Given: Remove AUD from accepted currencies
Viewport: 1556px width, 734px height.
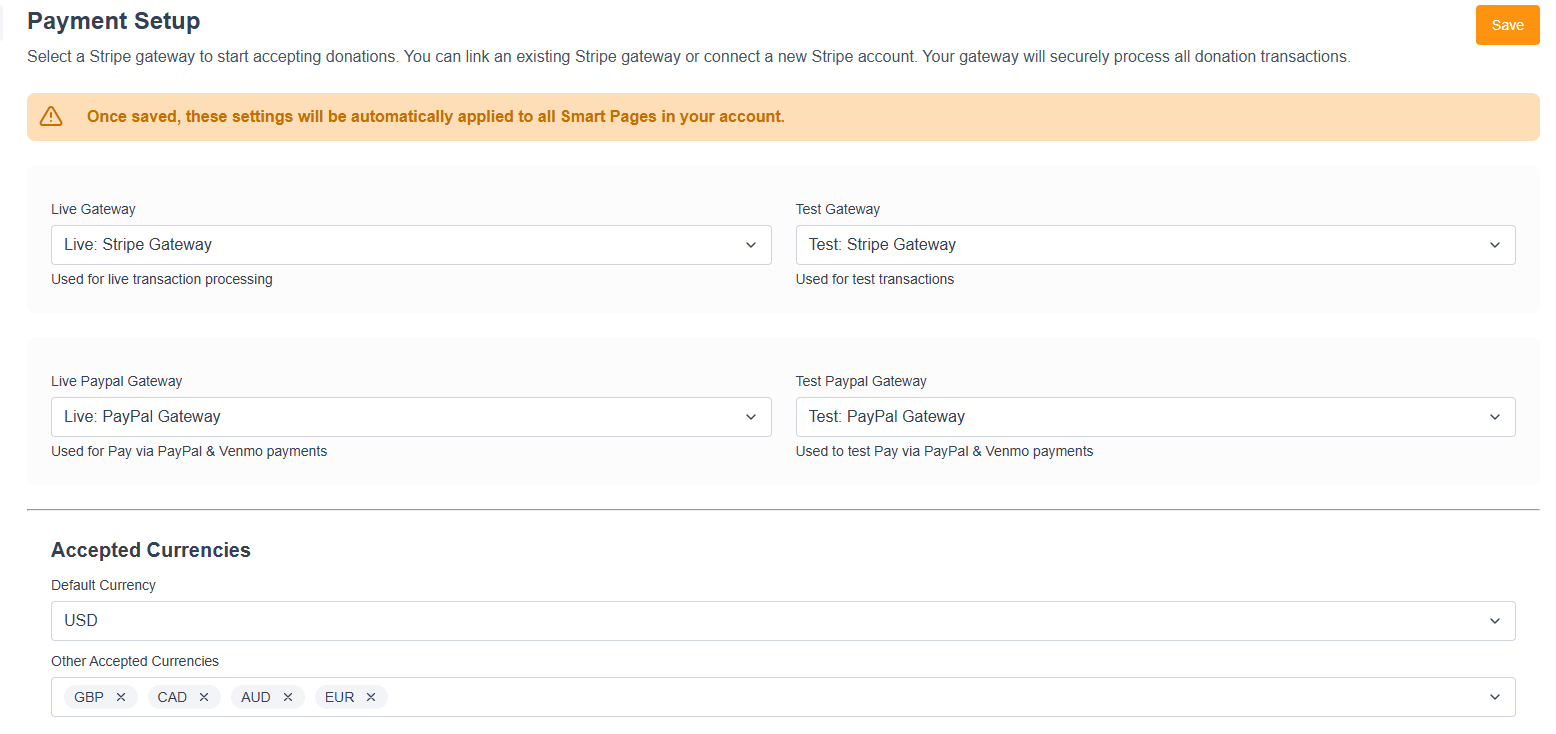Looking at the screenshot, I should coord(287,697).
